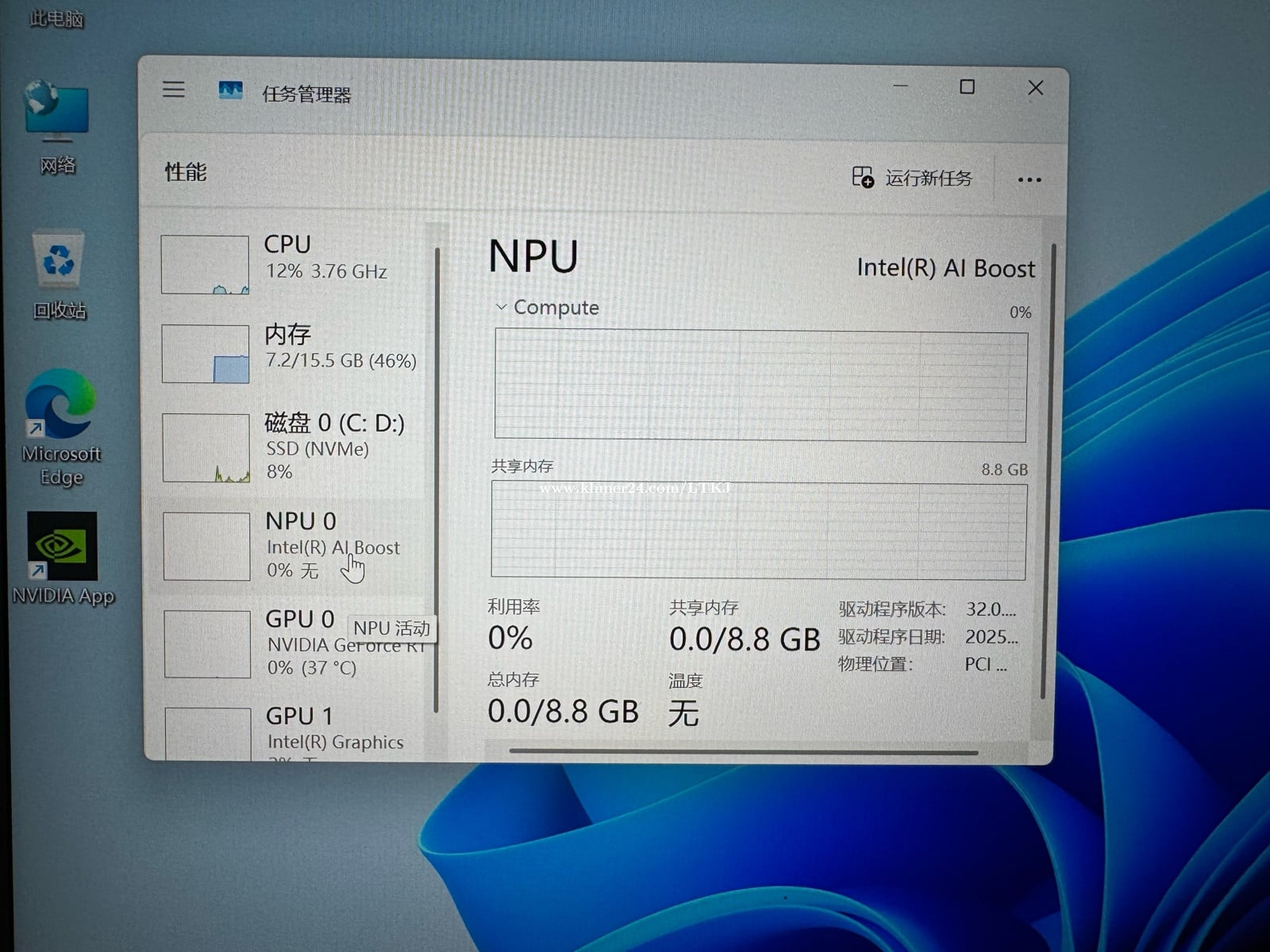Click the CPU usage mini graph thumbnail
The image size is (1270, 952).
pyautogui.click(x=205, y=265)
